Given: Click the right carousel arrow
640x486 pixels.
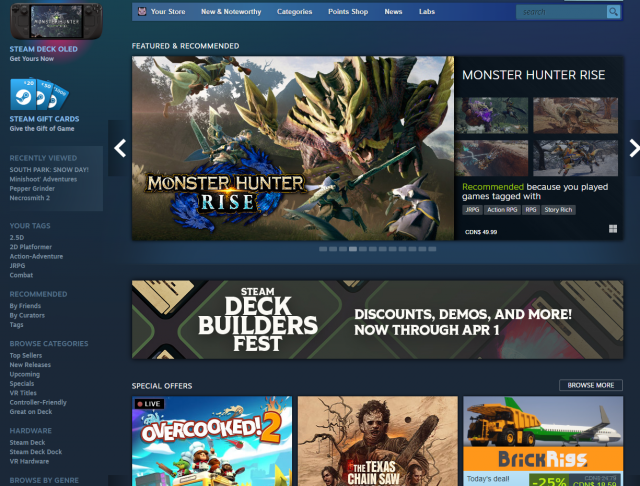Looking at the screenshot, I should pyautogui.click(x=633, y=148).
